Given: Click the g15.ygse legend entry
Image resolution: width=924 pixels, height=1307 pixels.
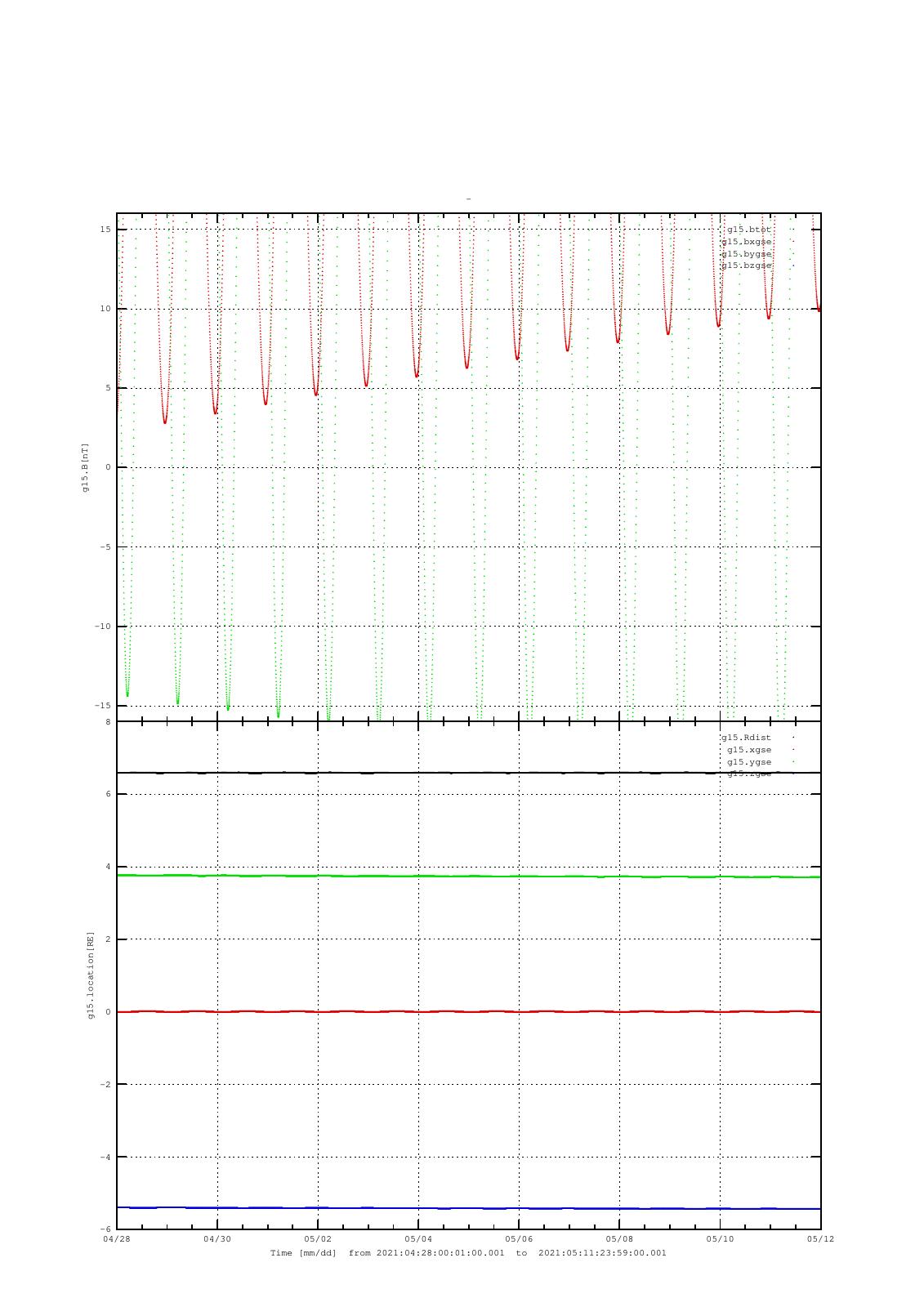Looking at the screenshot, I should (749, 762).
